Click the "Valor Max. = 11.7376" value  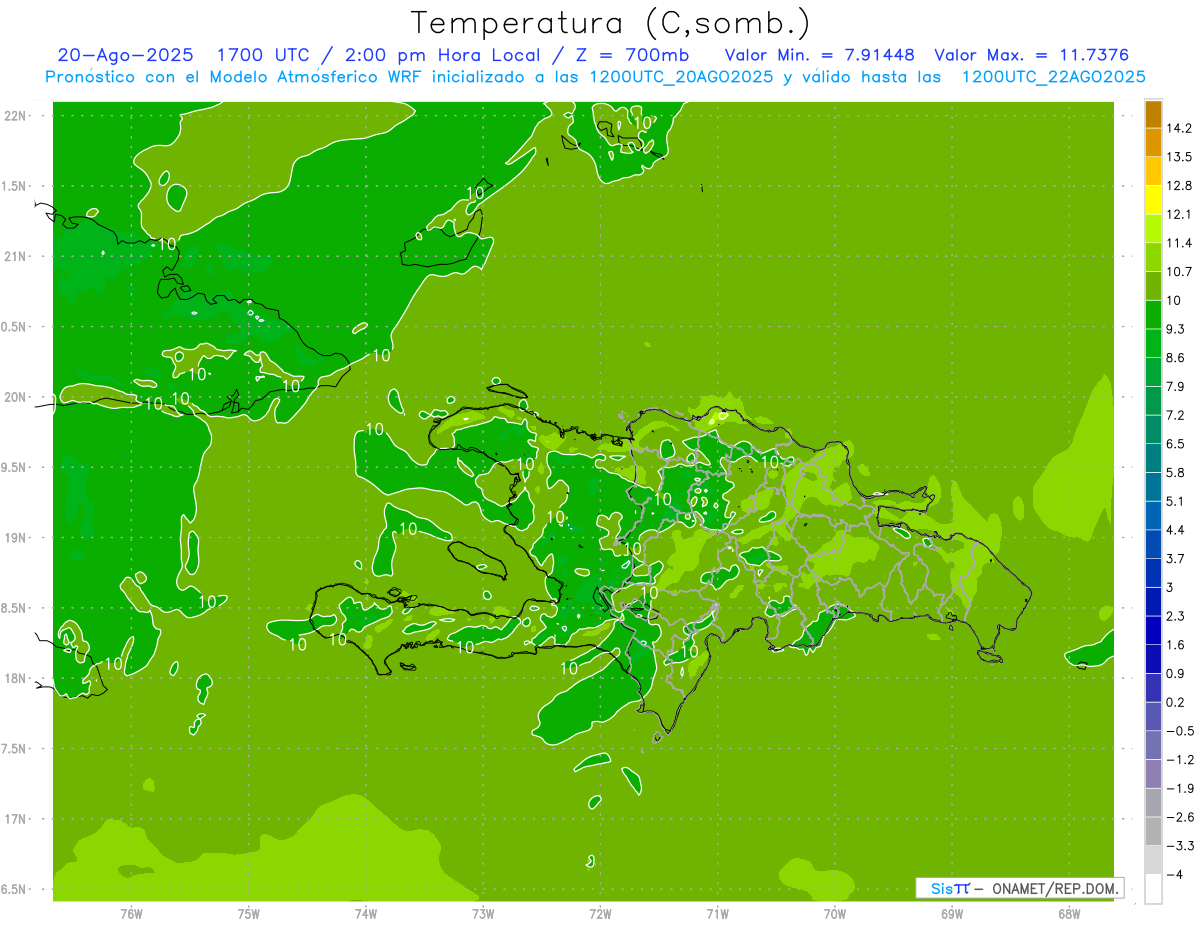click(x=1031, y=55)
